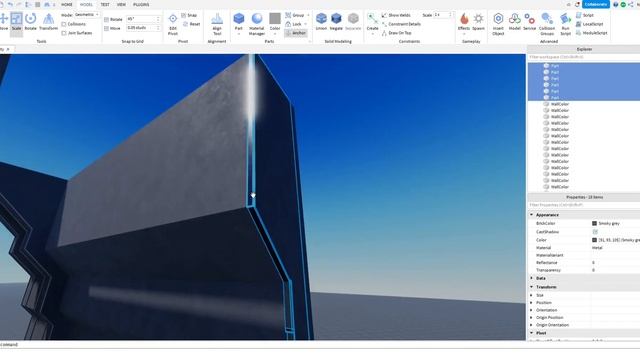Viewport: 640px width, 360px height.
Task: Toggle Draw On Top
Action: pos(396,33)
